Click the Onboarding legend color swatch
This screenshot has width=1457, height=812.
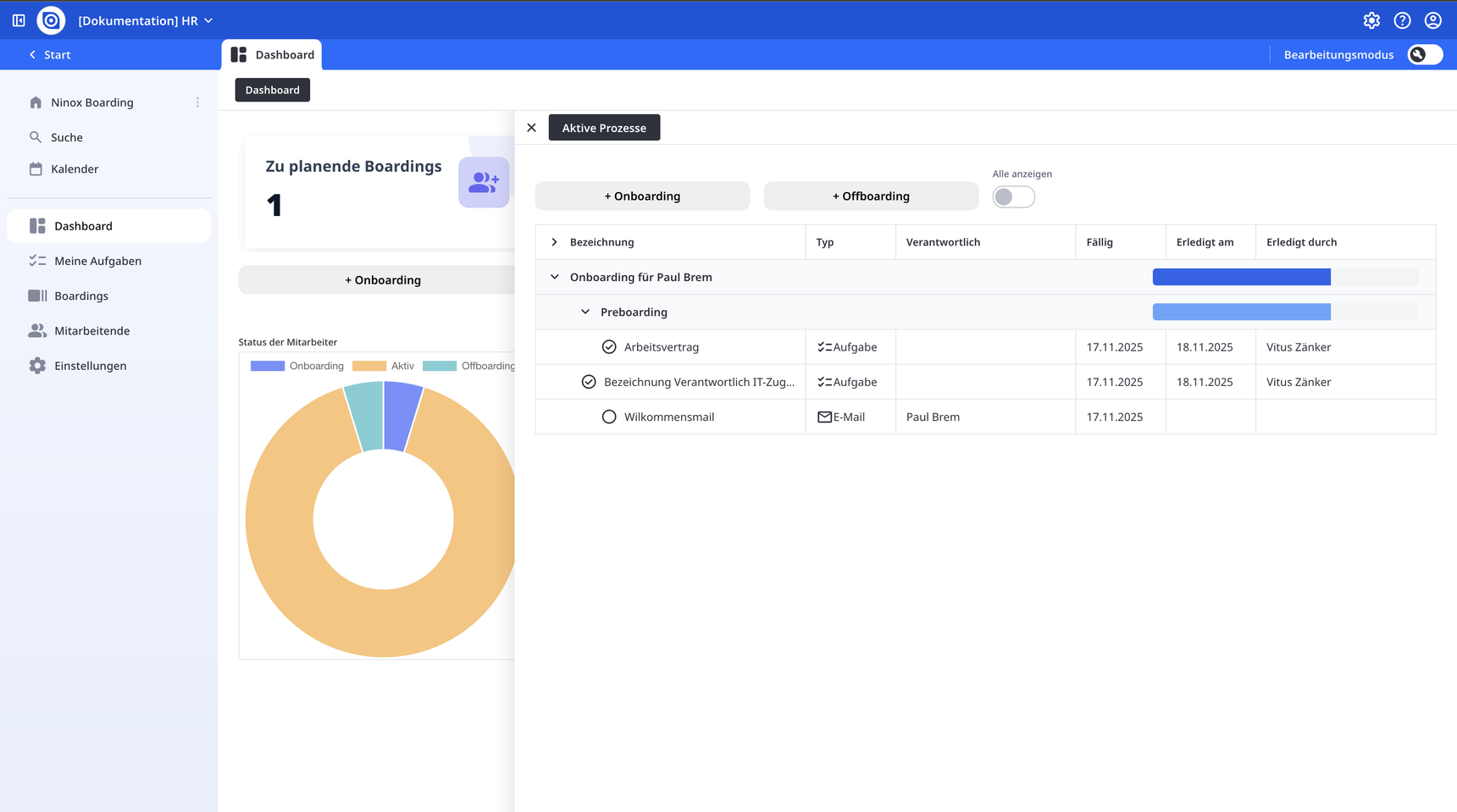[267, 366]
